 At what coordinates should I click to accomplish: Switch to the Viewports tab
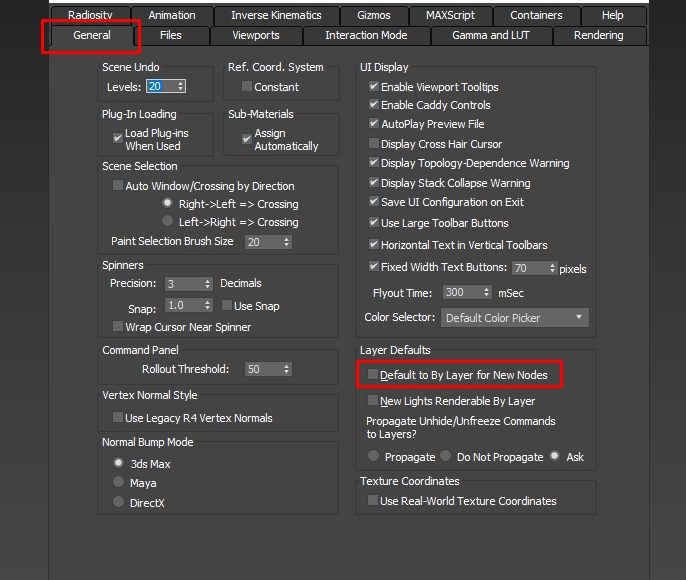256,35
